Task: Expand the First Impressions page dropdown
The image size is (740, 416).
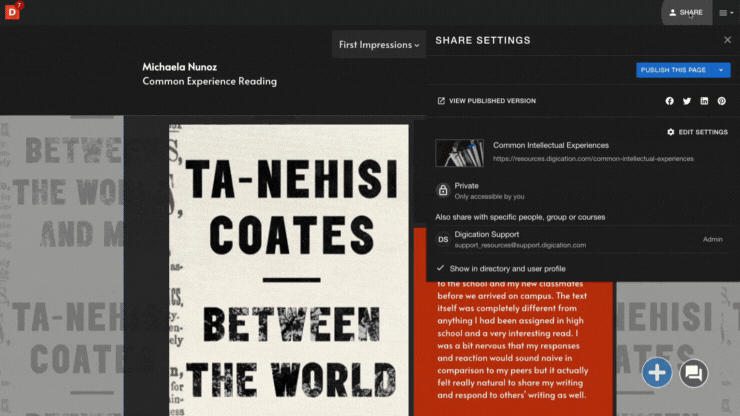Action: 379,45
